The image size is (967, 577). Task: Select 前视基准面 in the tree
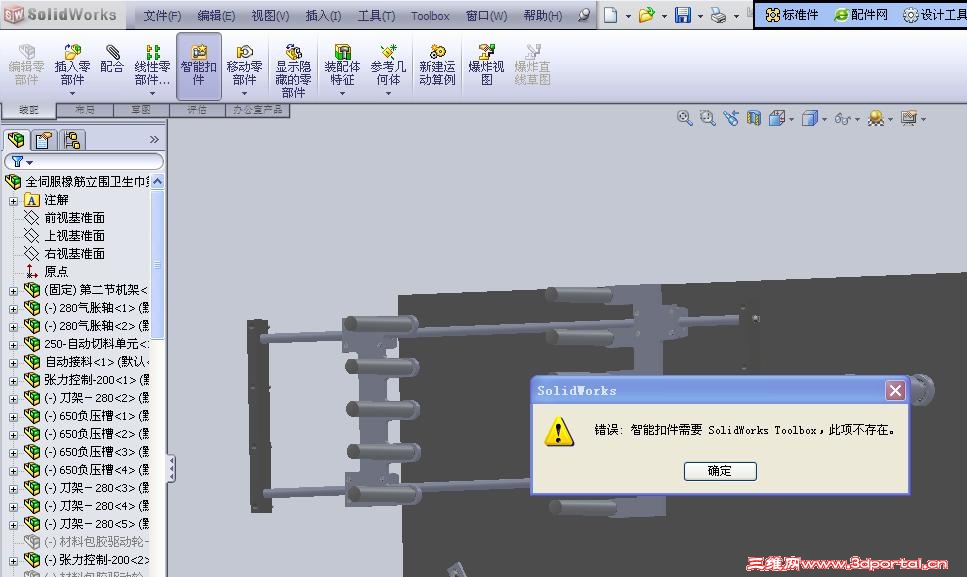74,218
